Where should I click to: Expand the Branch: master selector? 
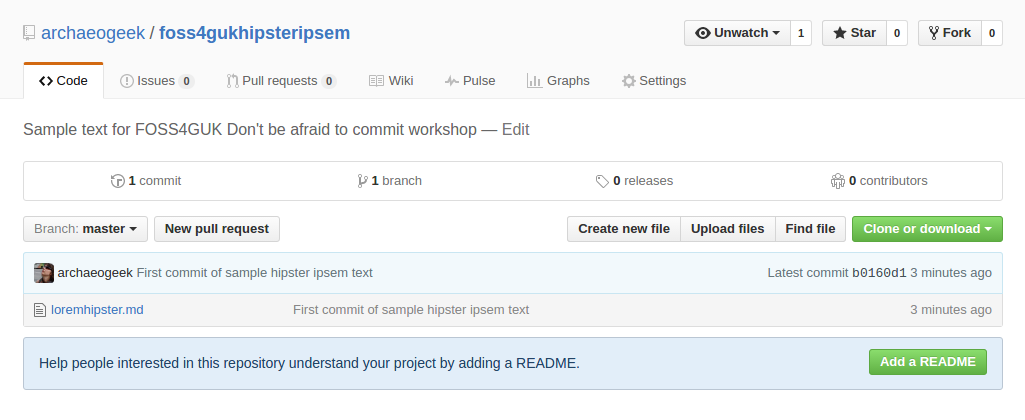pyautogui.click(x=86, y=229)
